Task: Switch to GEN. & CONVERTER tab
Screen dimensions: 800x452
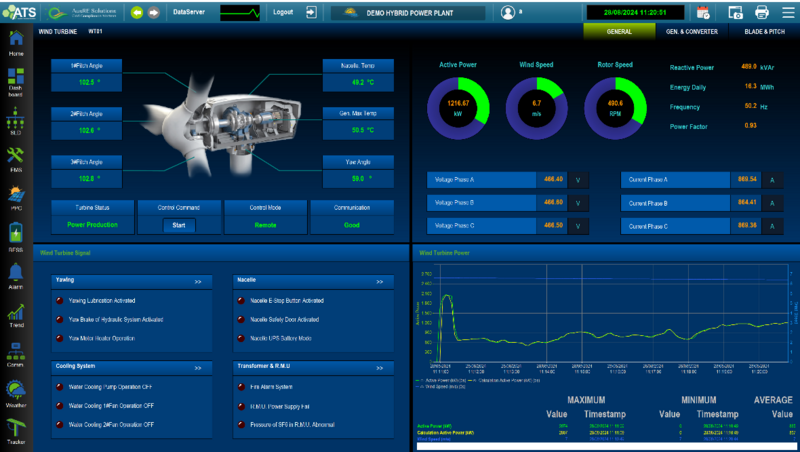Action: pyautogui.click(x=691, y=32)
